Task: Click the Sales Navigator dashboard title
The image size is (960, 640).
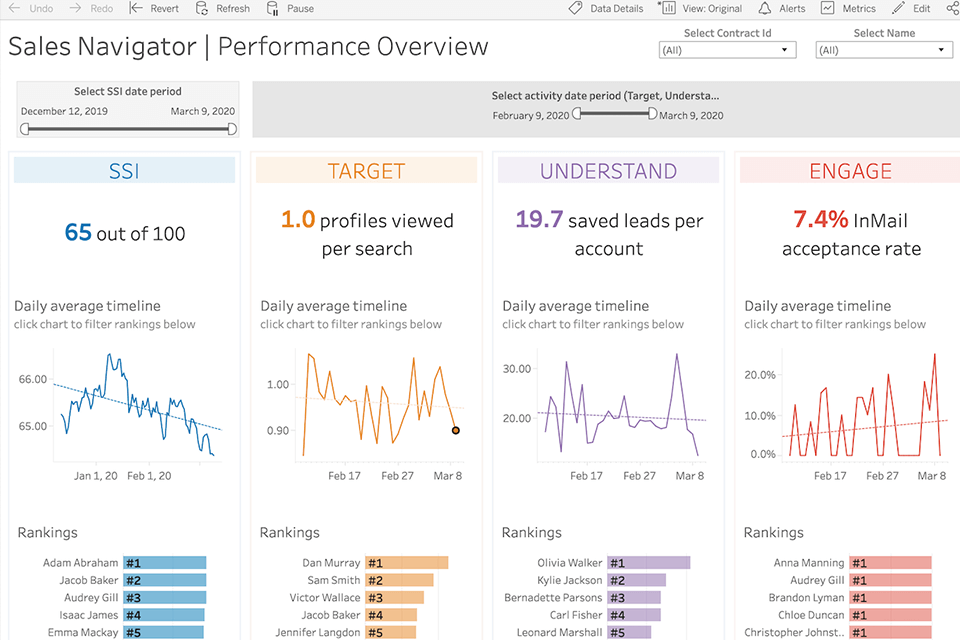Action: (x=248, y=47)
